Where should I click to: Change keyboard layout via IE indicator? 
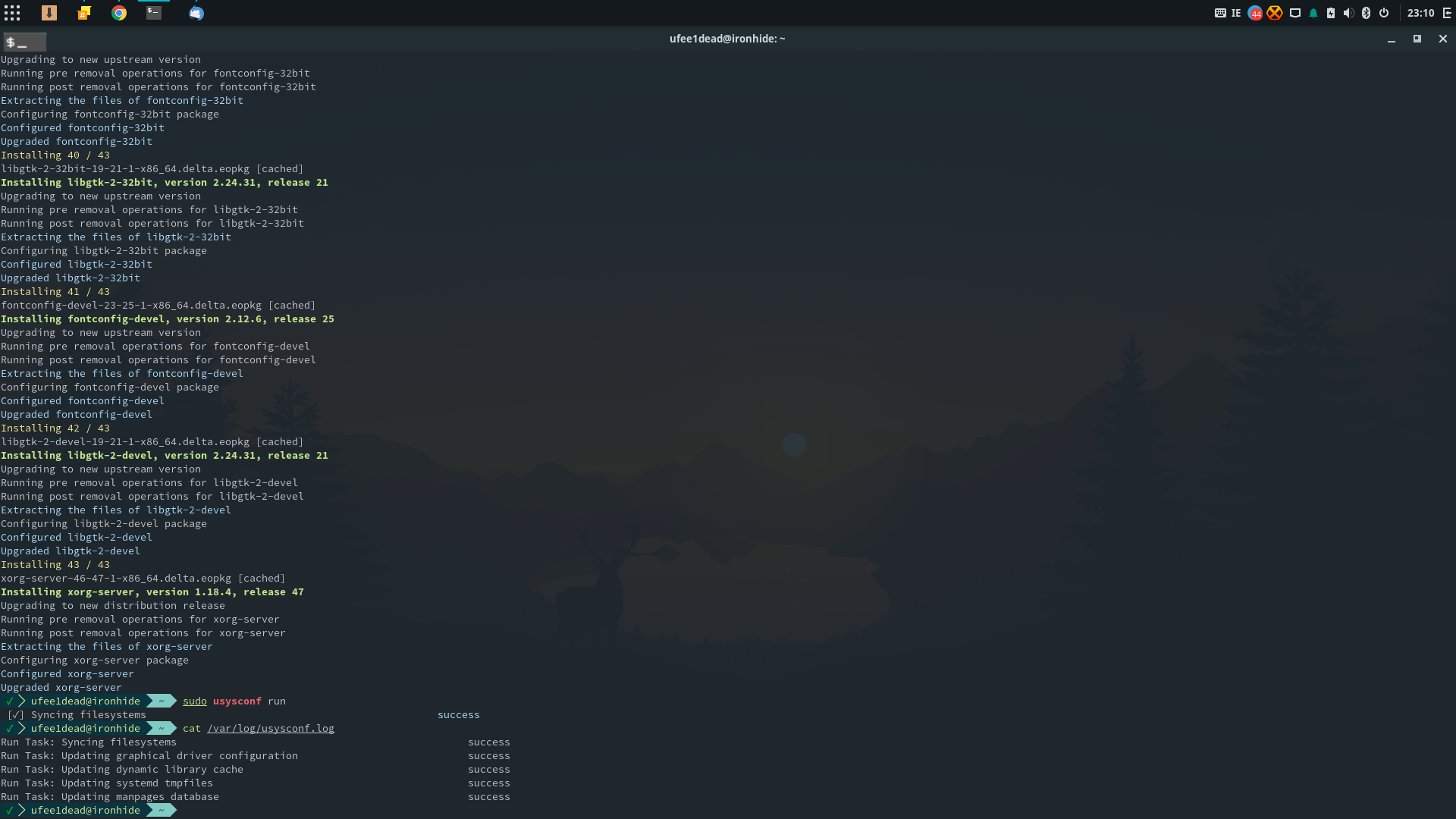(1236, 13)
